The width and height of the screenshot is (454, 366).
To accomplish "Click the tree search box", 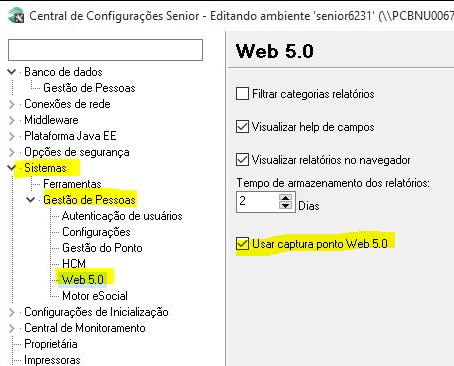I will [105, 50].
